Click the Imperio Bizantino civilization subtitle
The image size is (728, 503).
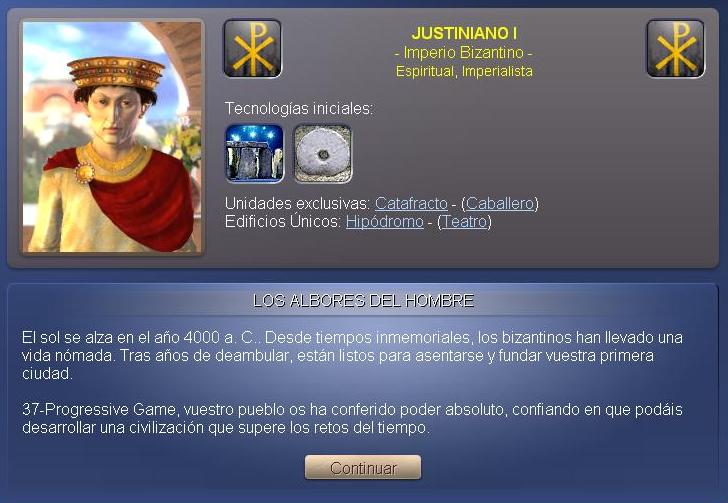463,52
